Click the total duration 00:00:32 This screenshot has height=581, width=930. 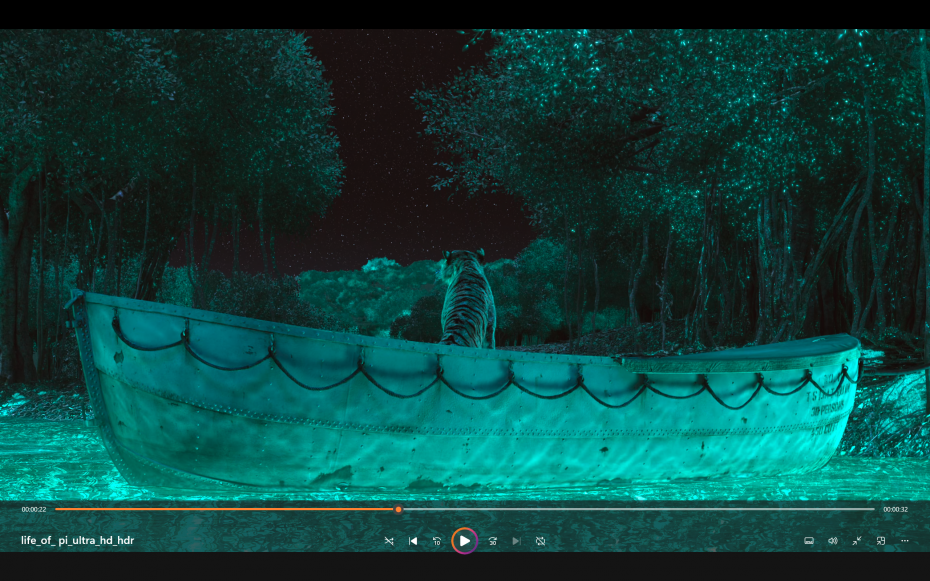click(896, 509)
